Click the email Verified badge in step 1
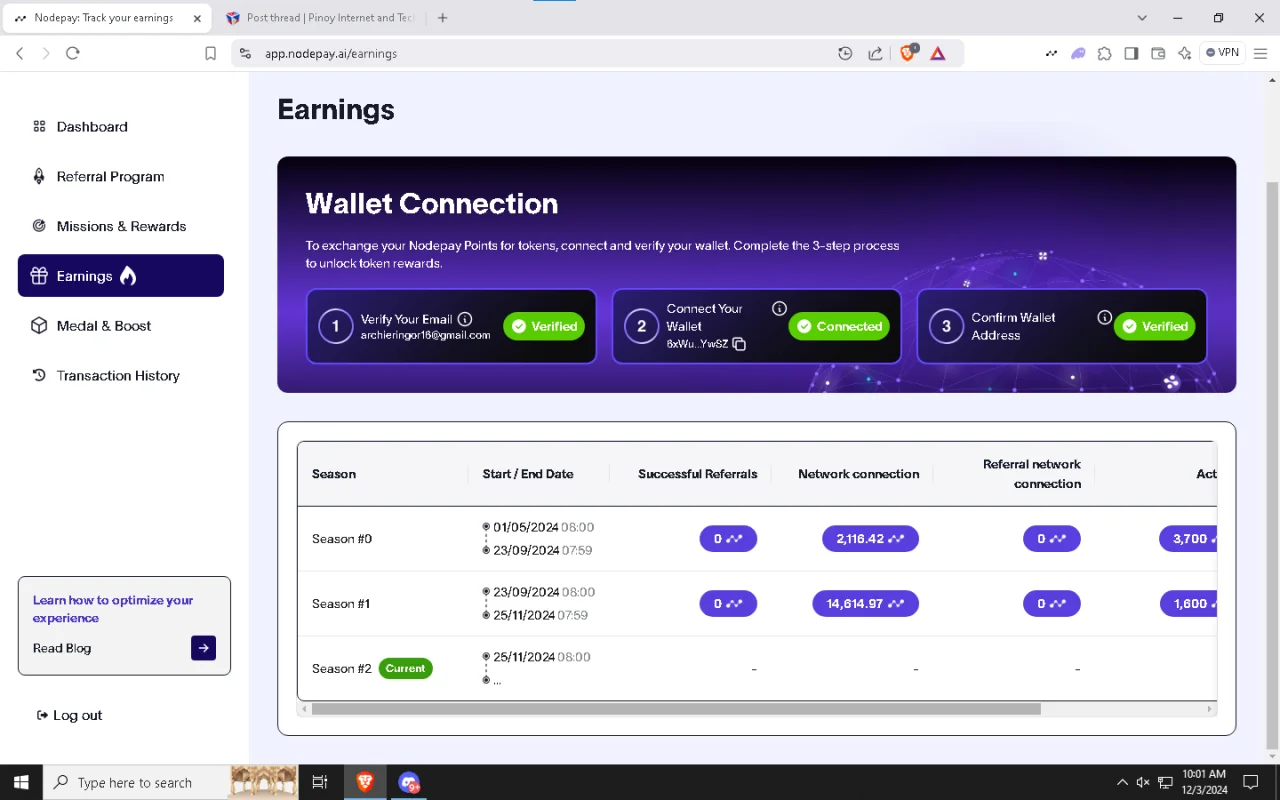Viewport: 1280px width, 800px height. 544,326
